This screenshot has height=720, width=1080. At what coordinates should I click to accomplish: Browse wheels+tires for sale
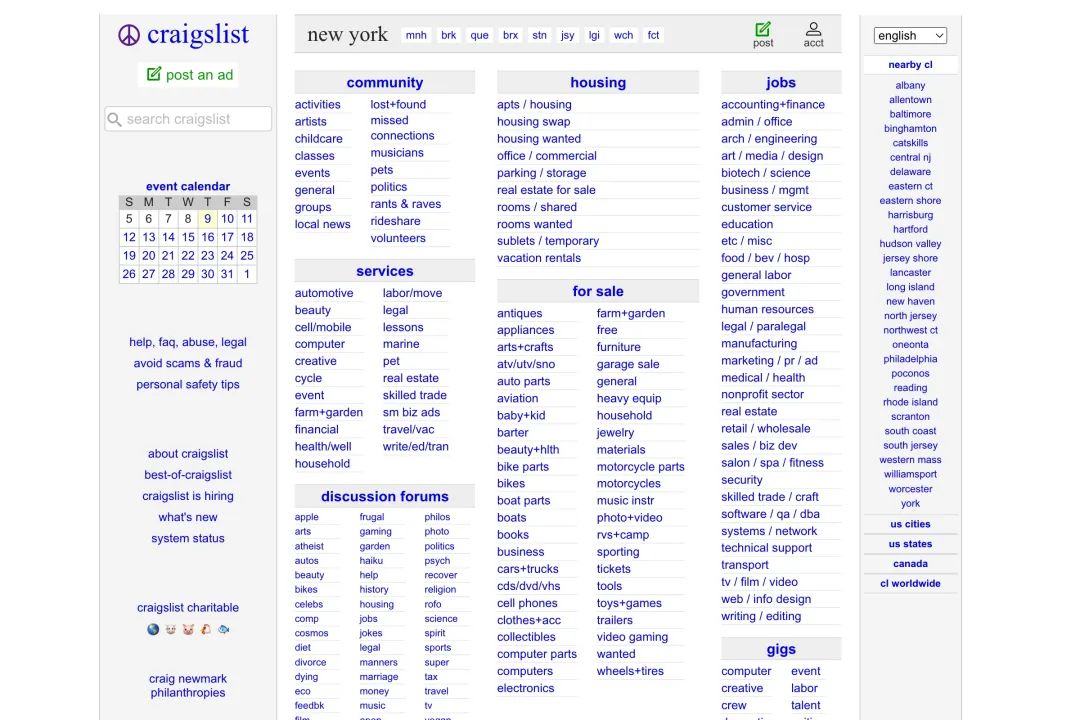point(630,671)
